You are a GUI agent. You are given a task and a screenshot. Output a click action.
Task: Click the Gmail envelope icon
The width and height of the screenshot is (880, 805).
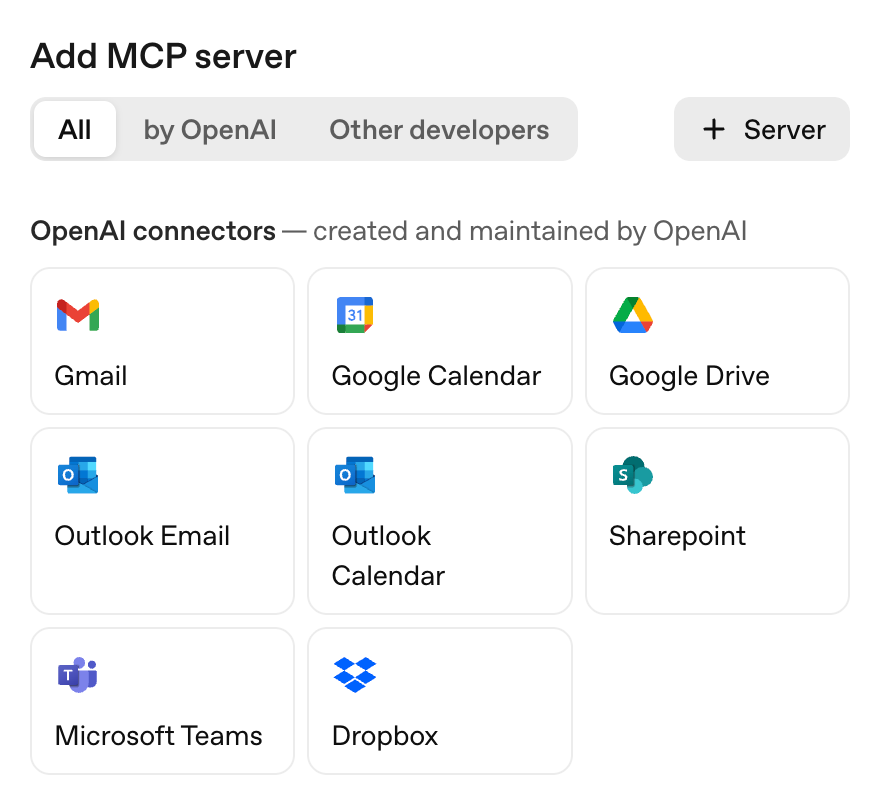(78, 315)
